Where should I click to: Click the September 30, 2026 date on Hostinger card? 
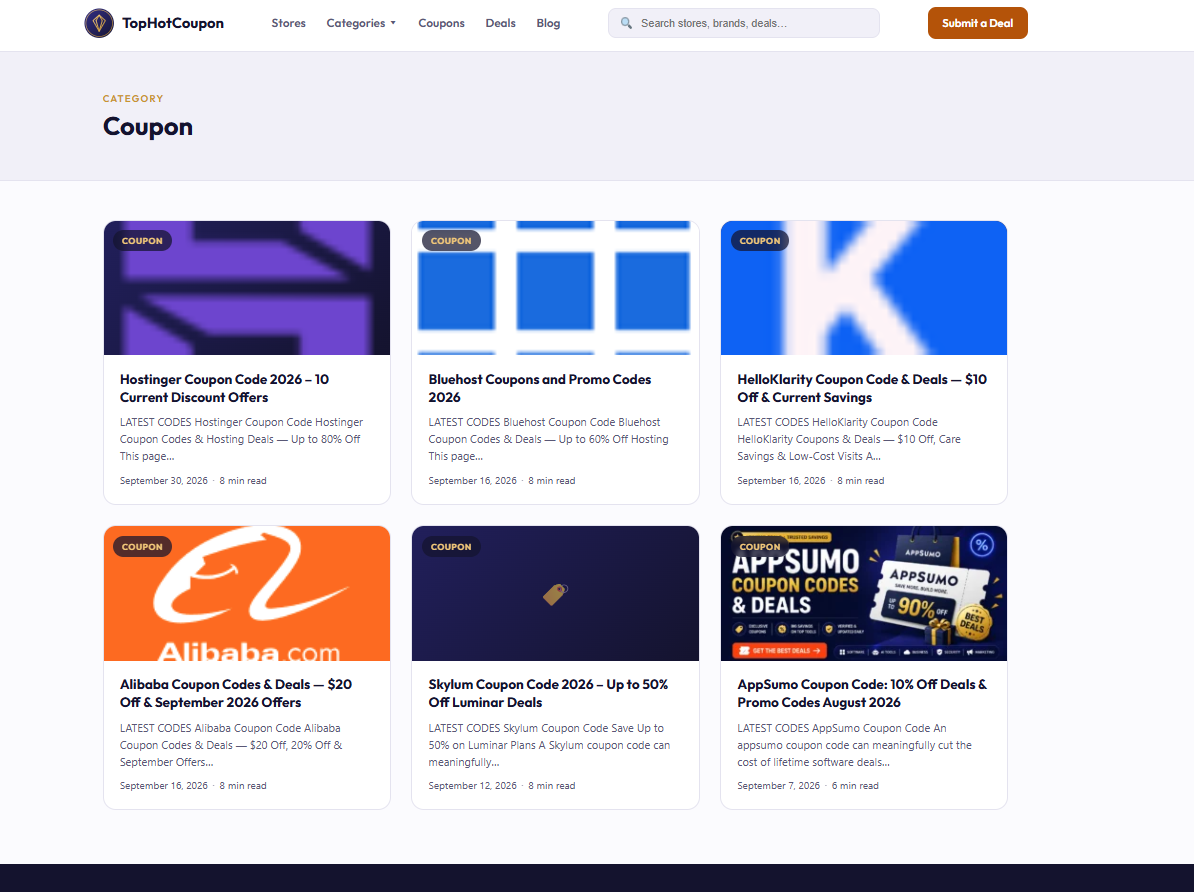164,481
